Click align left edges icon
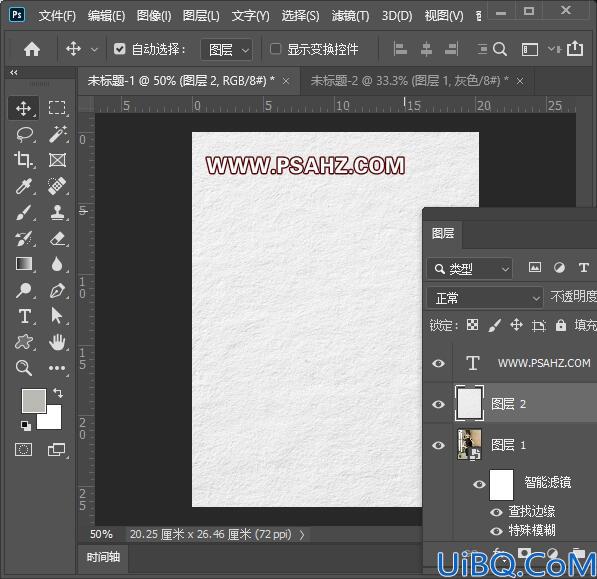 point(400,49)
